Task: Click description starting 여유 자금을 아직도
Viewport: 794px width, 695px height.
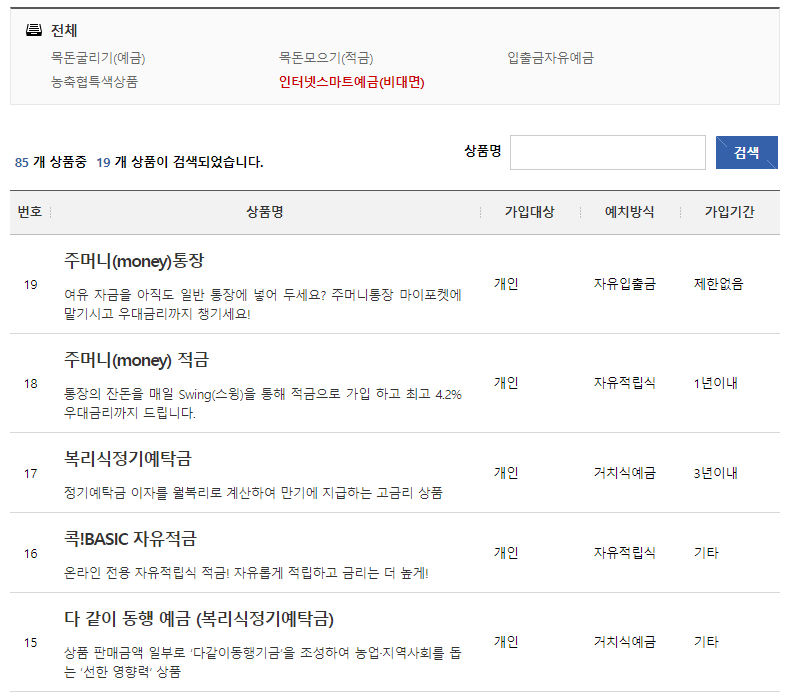Action: pyautogui.click(x=263, y=304)
